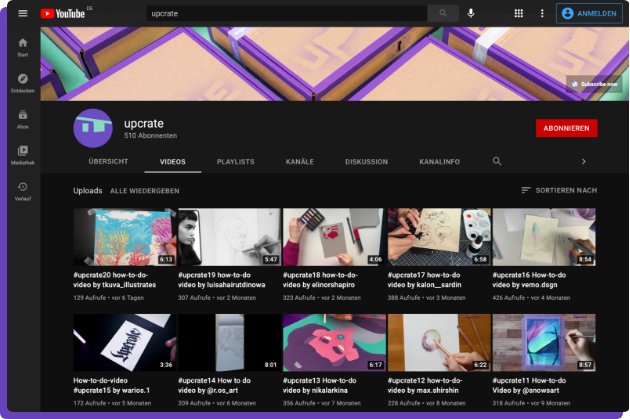
Task: Activate voice search microphone
Action: point(470,13)
